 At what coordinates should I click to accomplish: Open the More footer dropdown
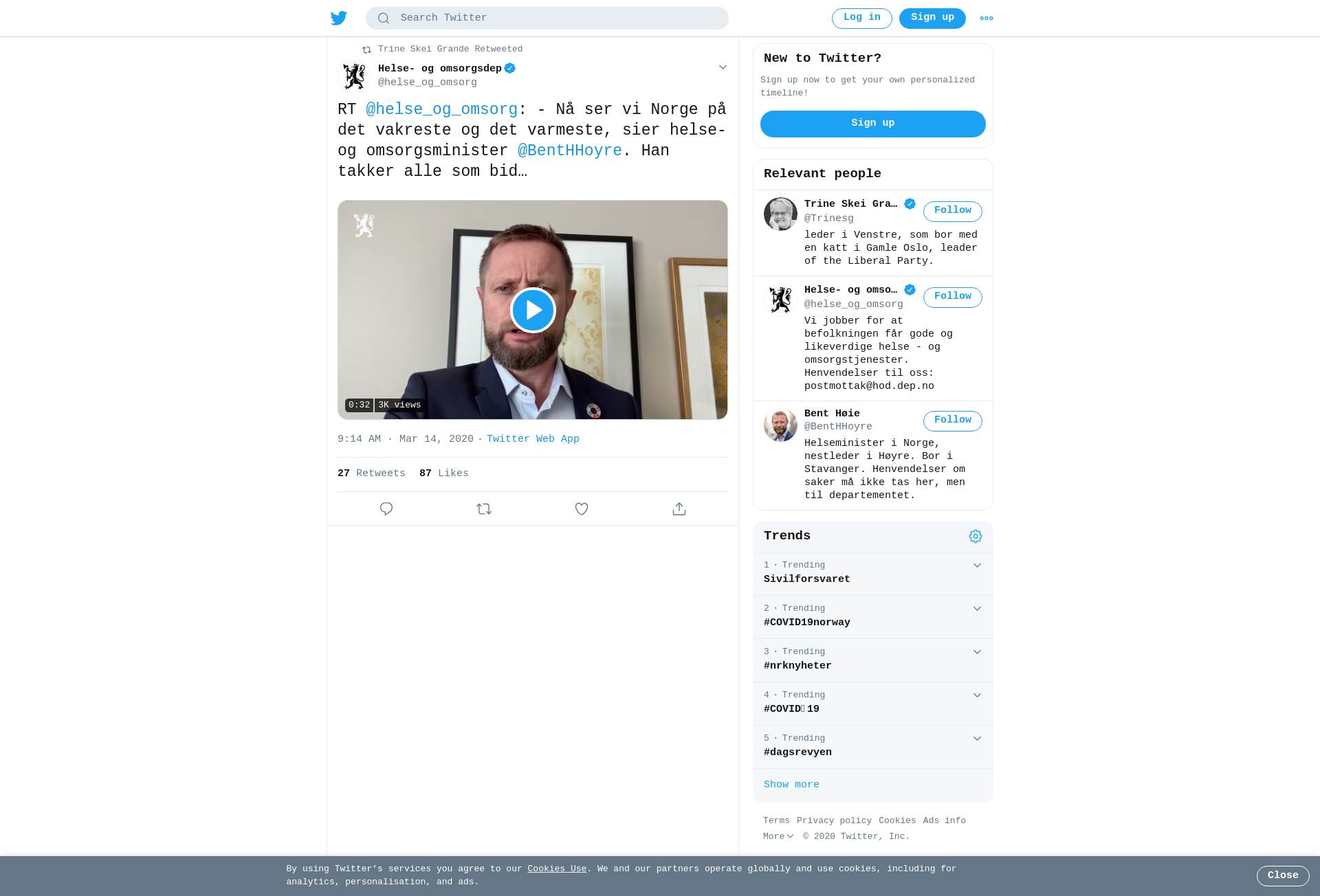coord(778,836)
